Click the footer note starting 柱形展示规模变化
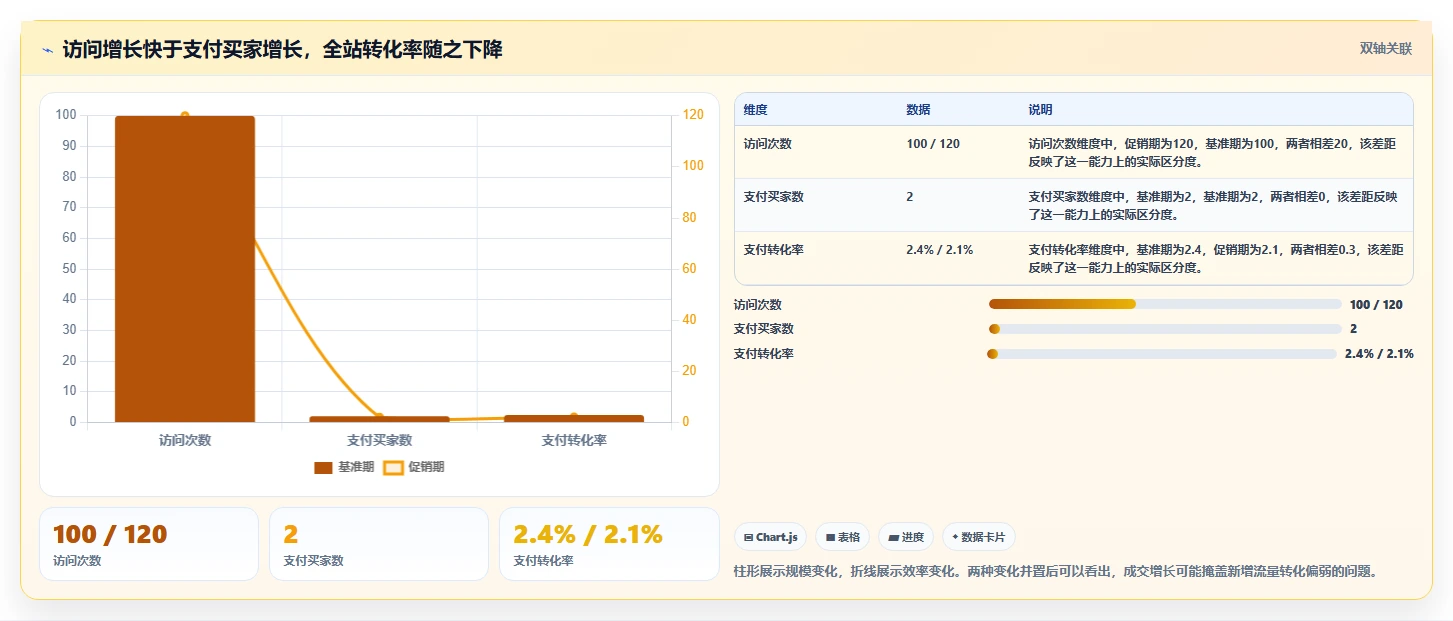Screen dimensions: 1453x621 click(1056, 572)
